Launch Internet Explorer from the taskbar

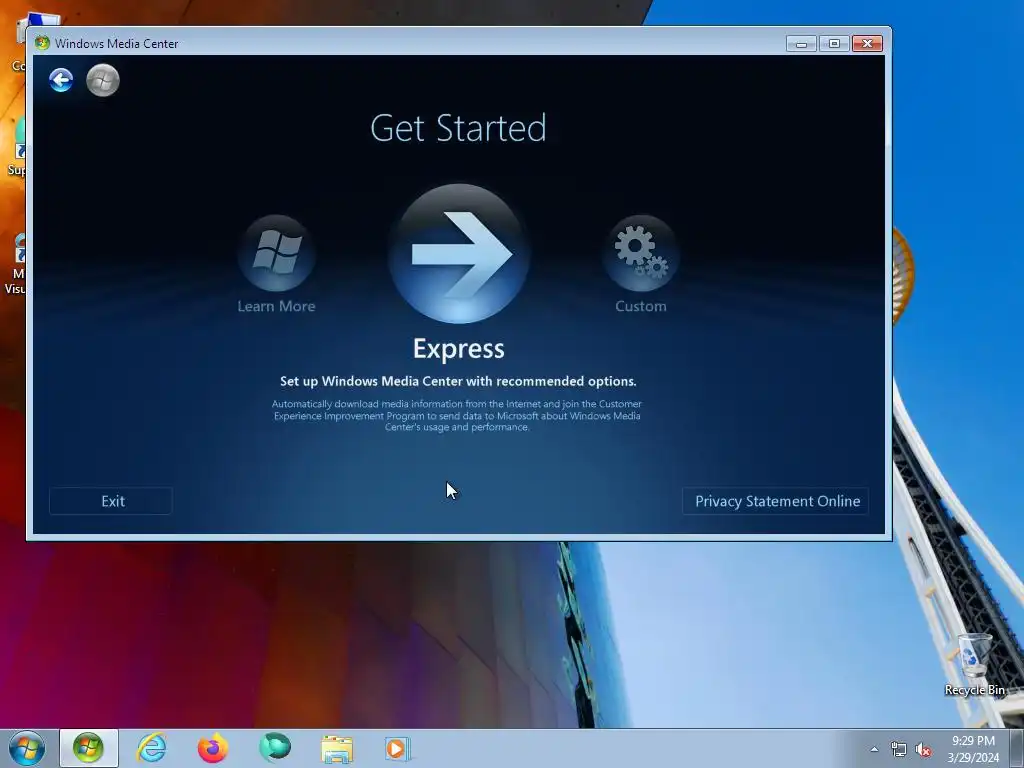point(152,748)
